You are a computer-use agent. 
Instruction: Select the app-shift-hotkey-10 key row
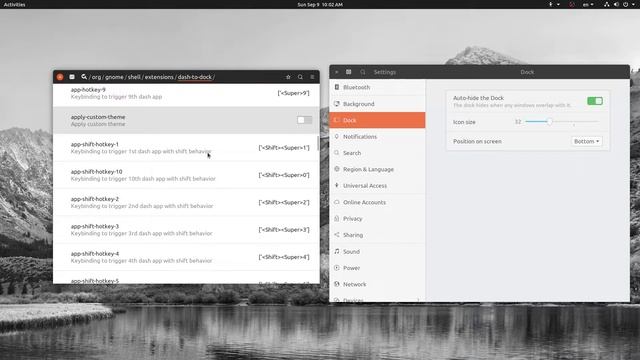(x=186, y=175)
